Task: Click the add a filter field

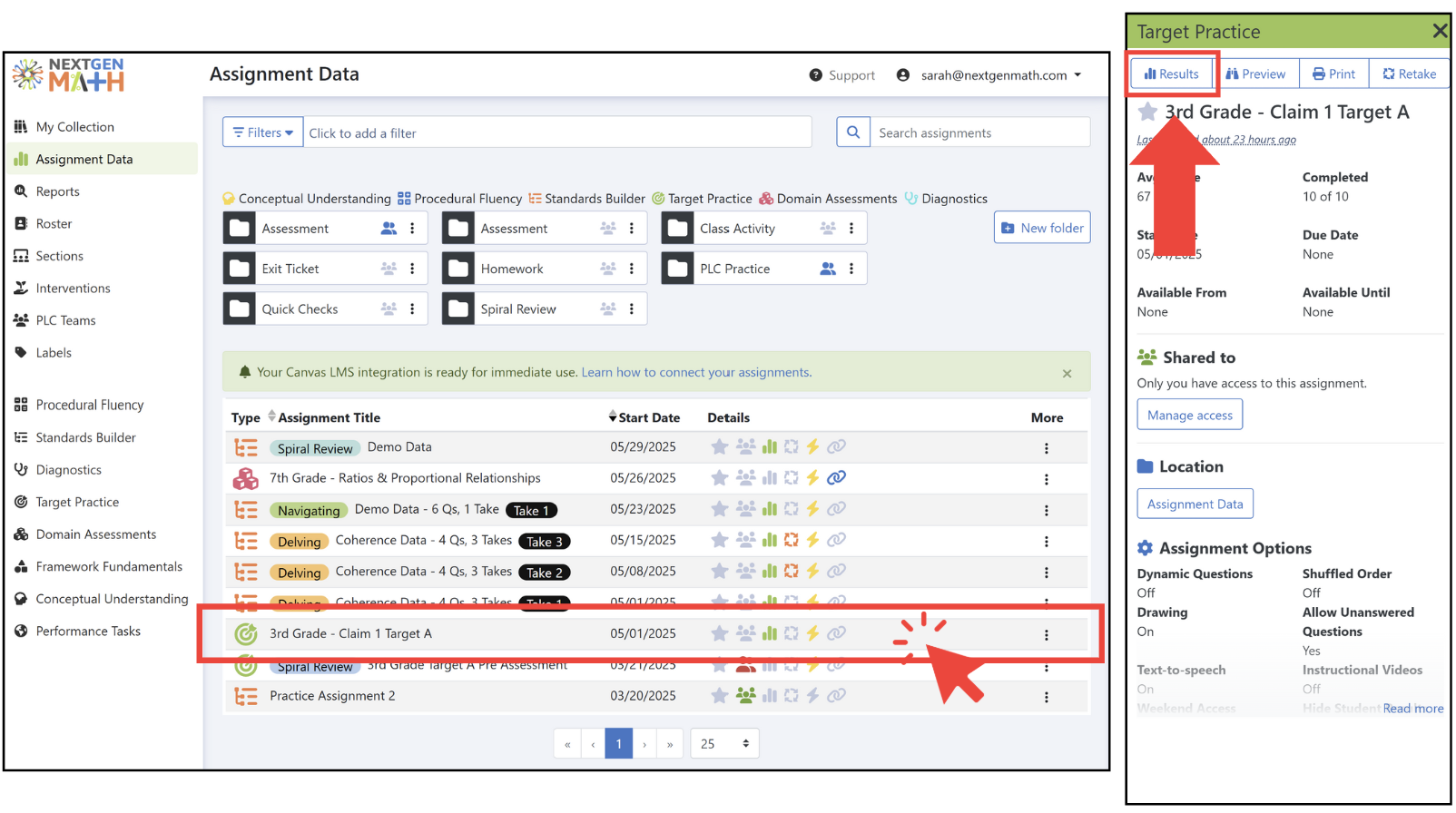Action: (x=557, y=132)
